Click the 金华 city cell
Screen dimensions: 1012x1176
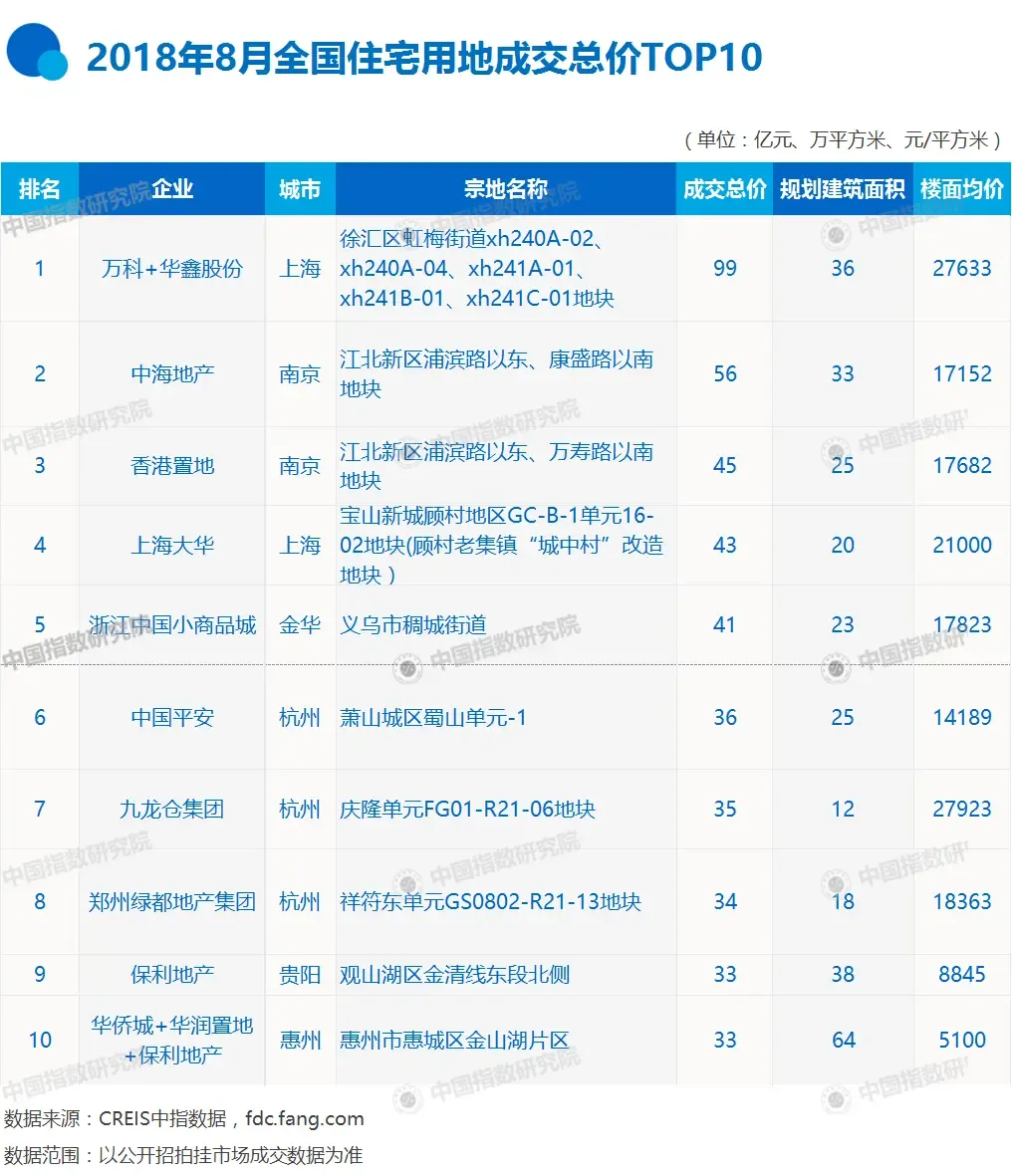tap(300, 625)
